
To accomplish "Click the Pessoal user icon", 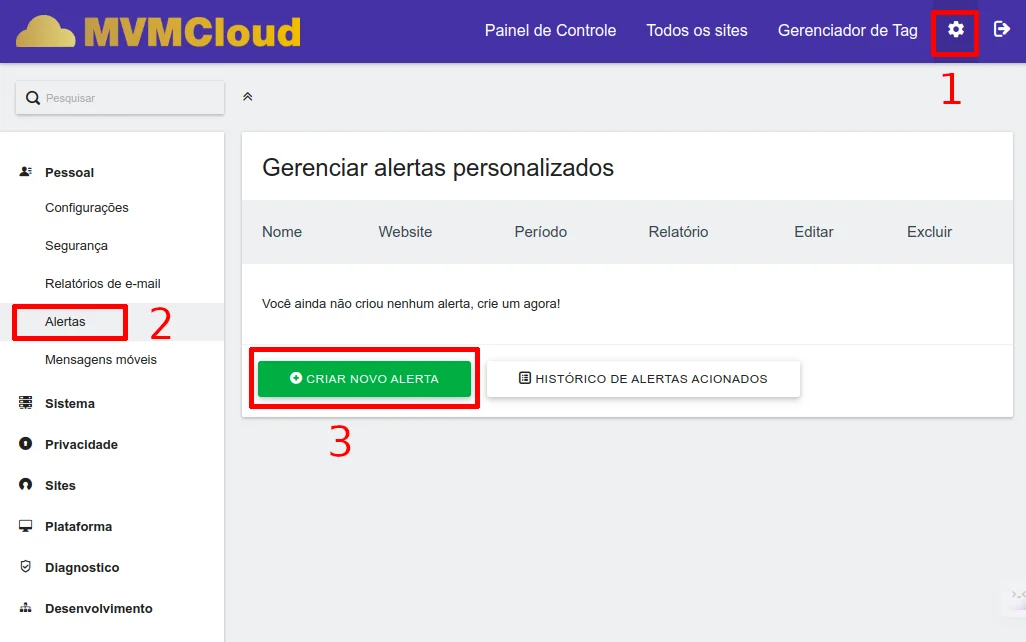I will pos(26,172).
